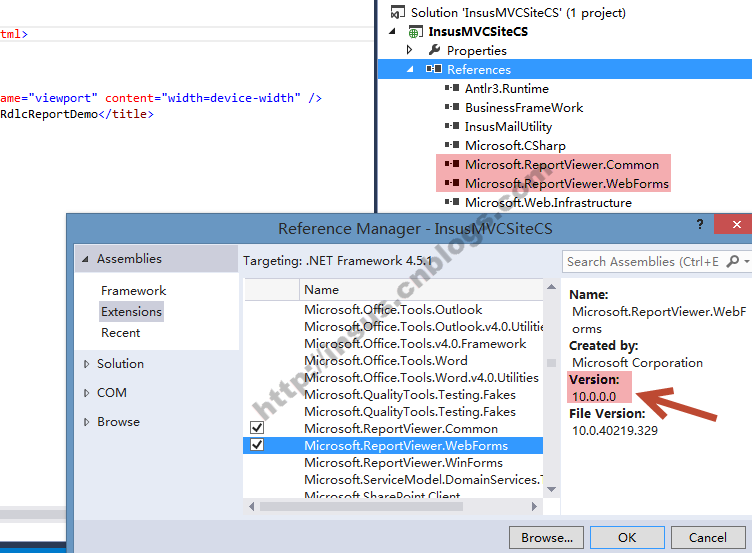
Task: Select Microsoft.CSharp reference
Action: pyautogui.click(x=515, y=145)
